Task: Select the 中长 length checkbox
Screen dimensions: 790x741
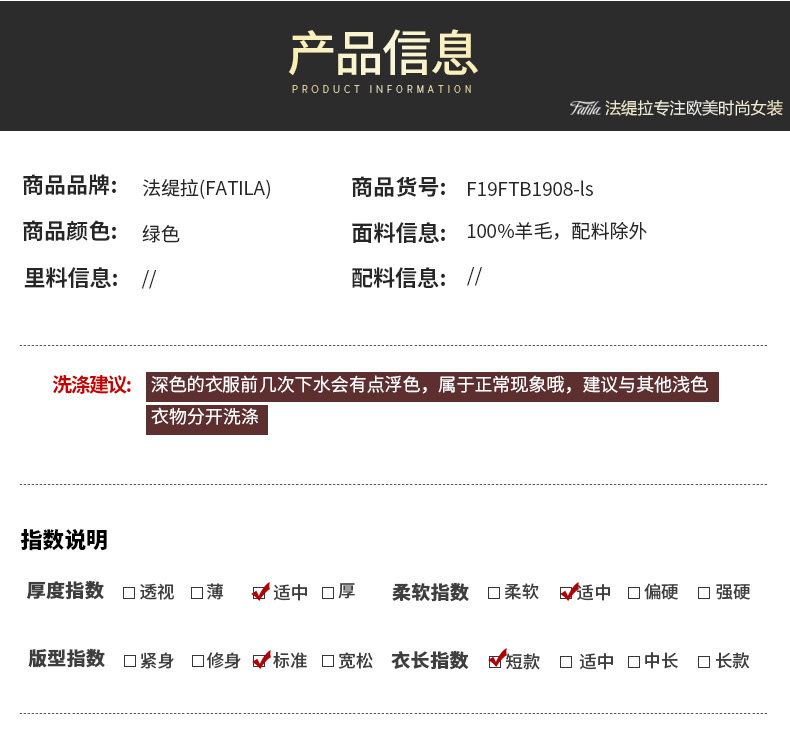Action: click(634, 661)
